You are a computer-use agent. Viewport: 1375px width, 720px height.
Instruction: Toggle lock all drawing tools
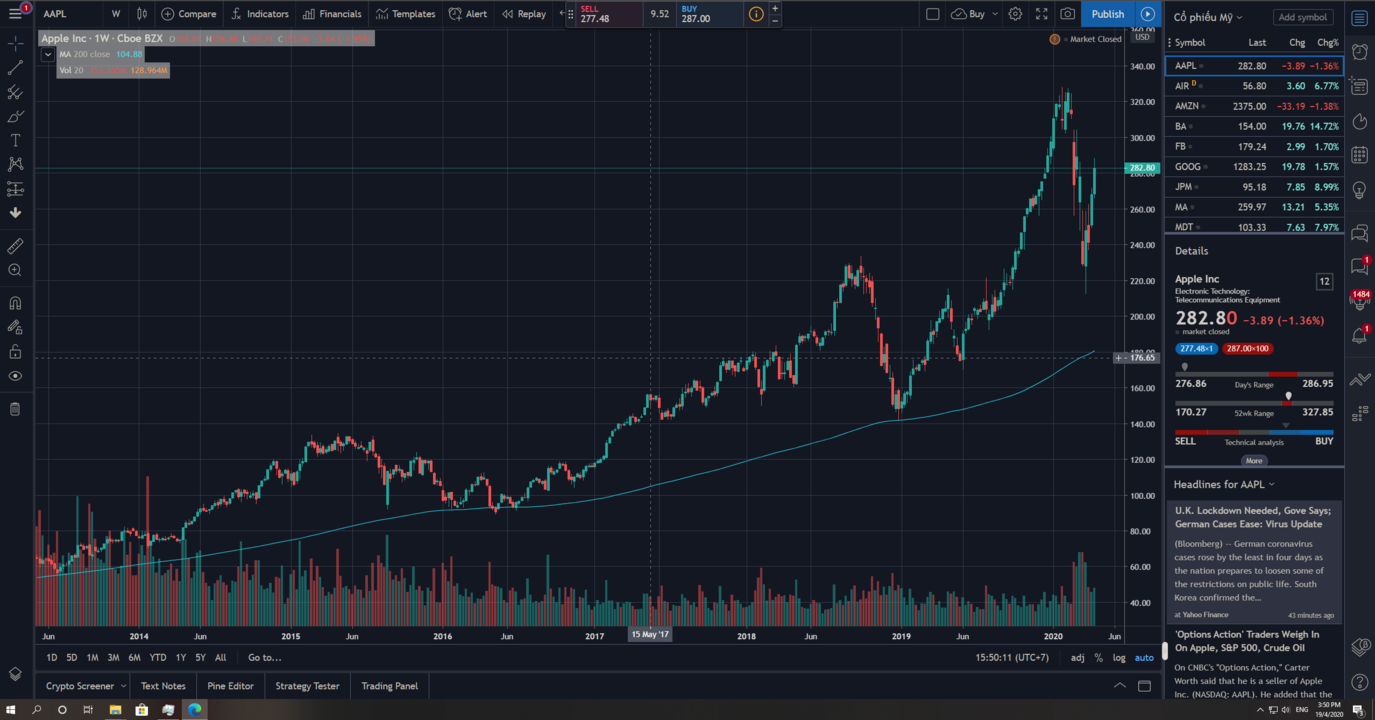click(15, 351)
